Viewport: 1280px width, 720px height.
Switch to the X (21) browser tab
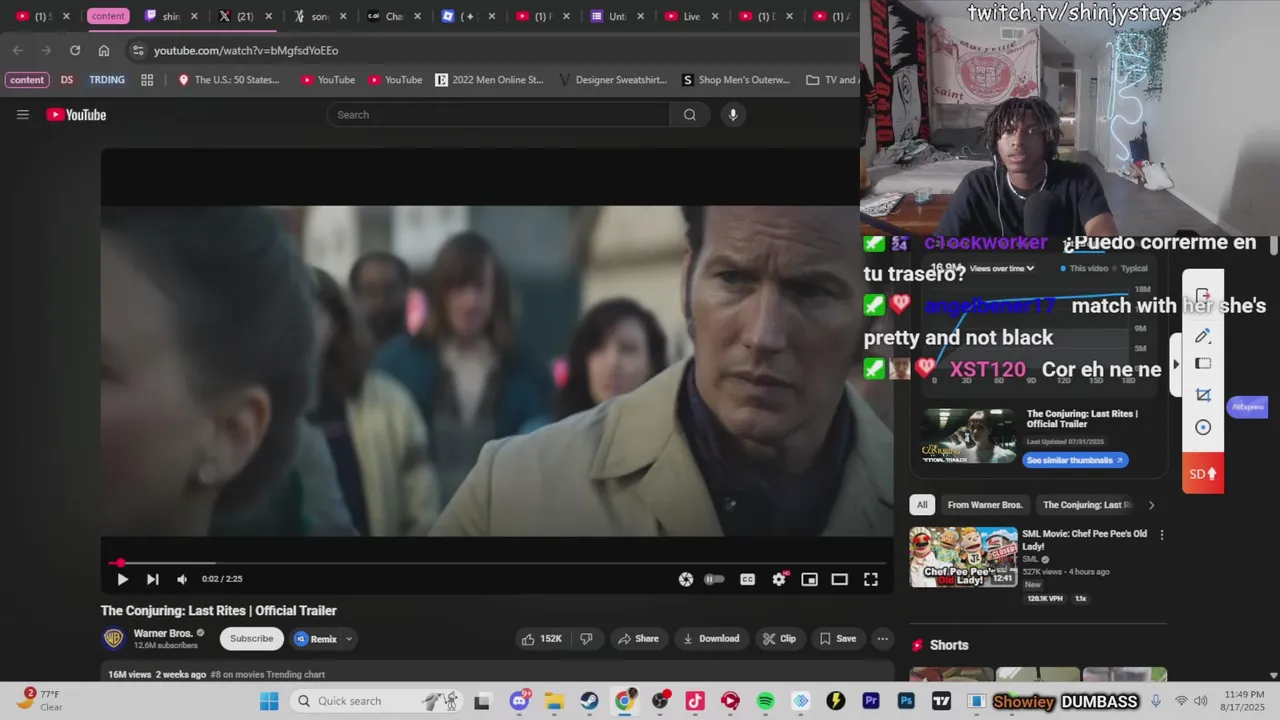pos(236,16)
